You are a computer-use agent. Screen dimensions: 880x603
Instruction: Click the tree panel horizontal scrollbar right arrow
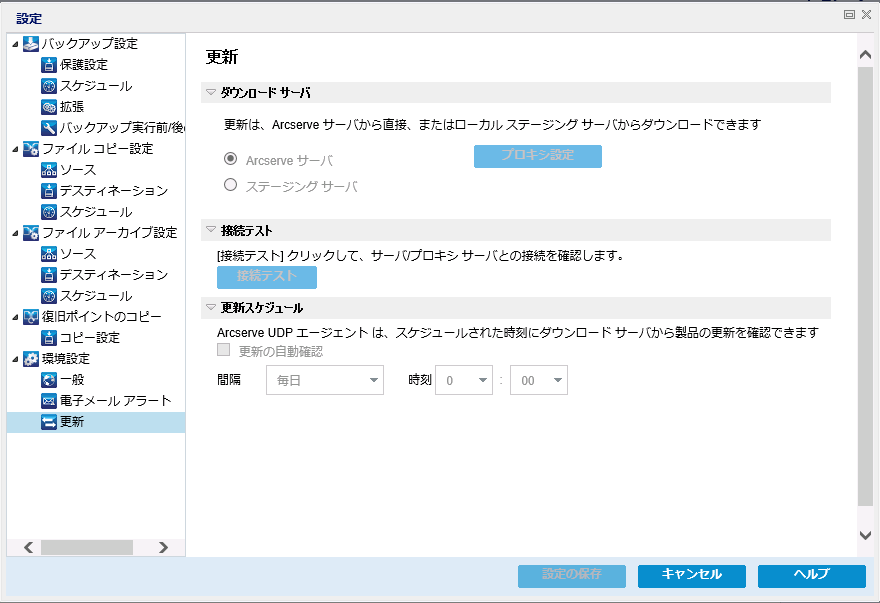point(163,547)
